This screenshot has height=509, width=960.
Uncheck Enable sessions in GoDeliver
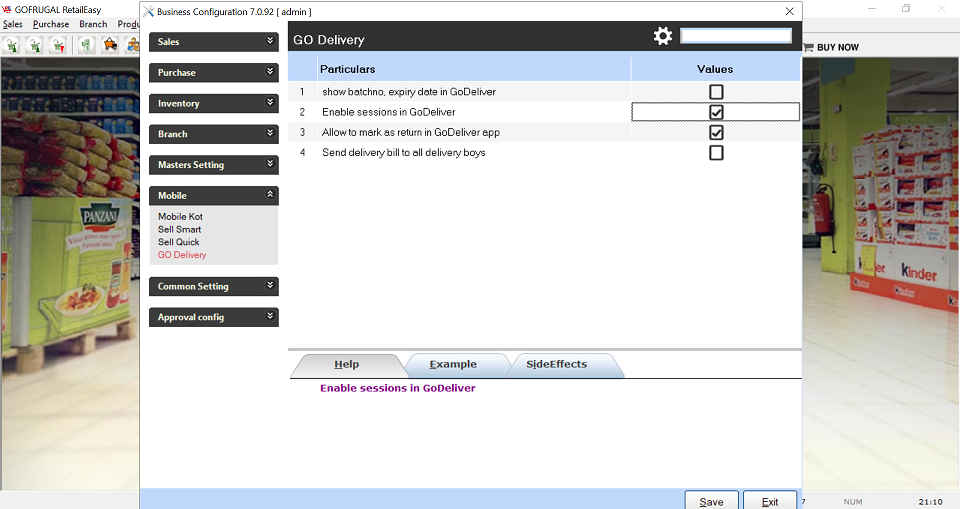pos(716,112)
